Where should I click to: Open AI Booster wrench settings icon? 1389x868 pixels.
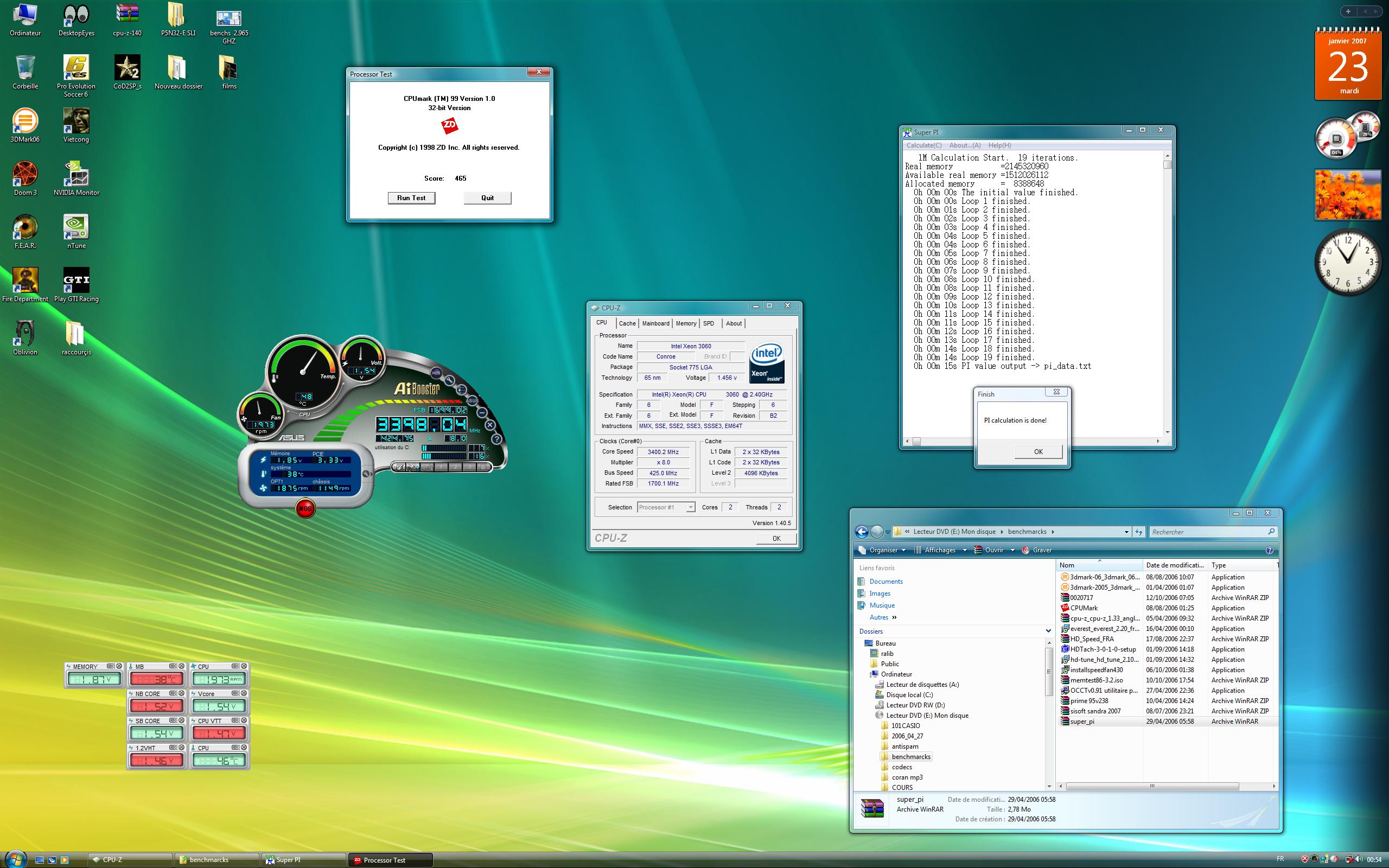pos(449,381)
